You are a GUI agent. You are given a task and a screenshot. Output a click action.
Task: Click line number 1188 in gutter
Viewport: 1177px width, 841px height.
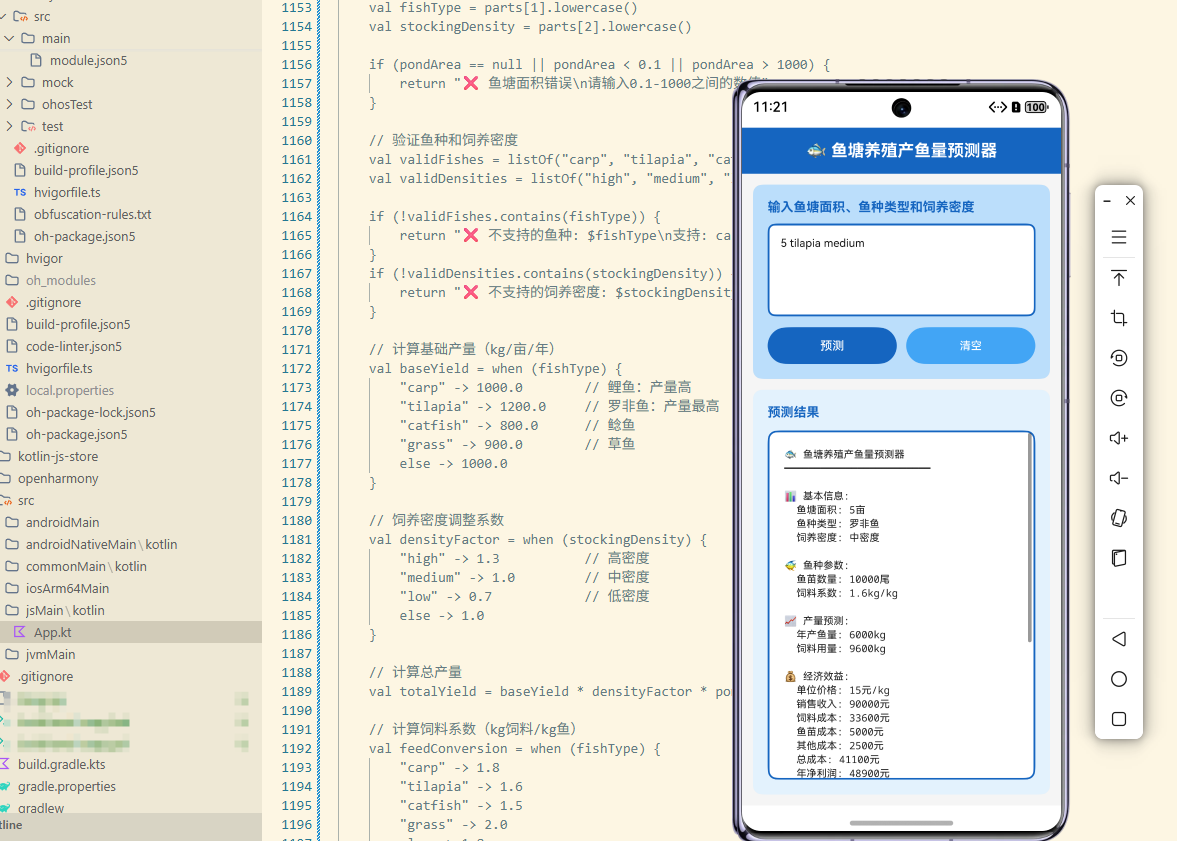[297, 672]
